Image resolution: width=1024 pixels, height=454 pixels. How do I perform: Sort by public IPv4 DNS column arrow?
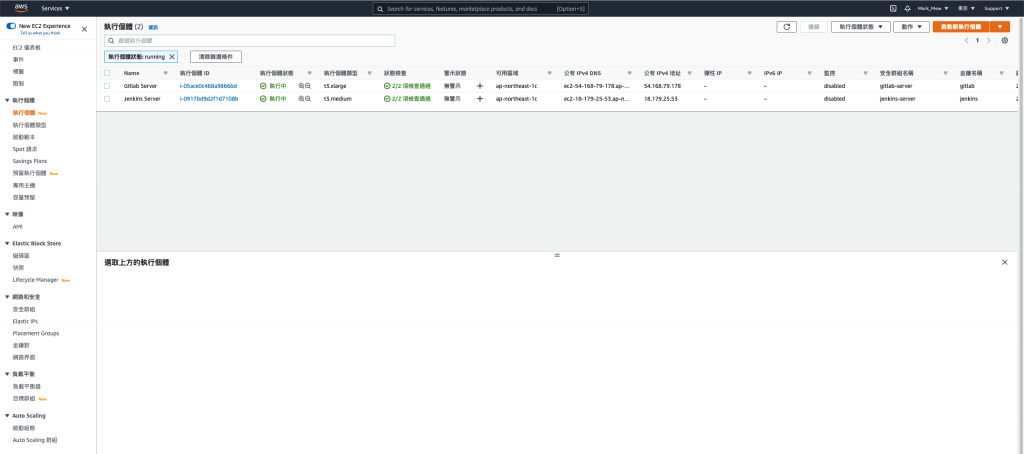630,73
